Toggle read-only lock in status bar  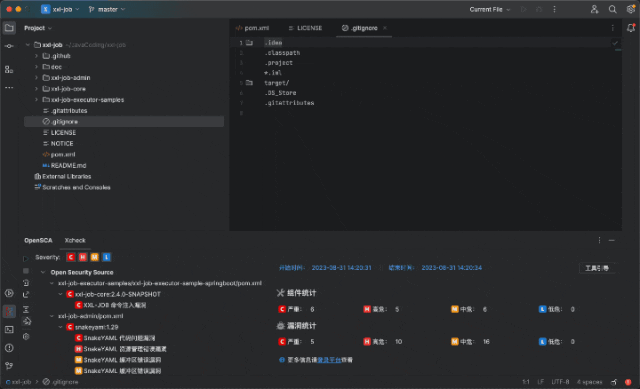tap(614, 382)
